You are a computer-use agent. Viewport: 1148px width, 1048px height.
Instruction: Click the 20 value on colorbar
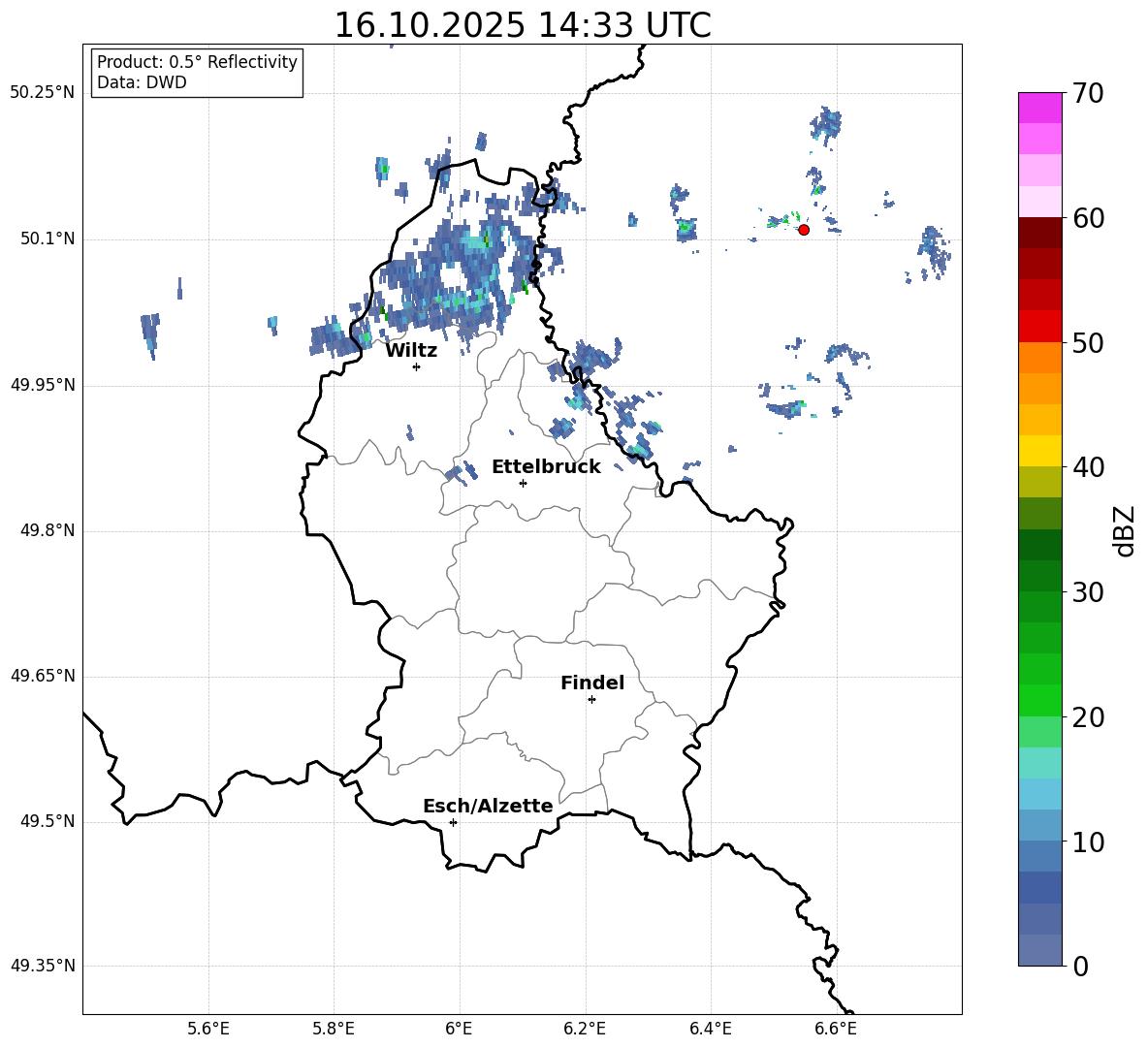(1088, 716)
